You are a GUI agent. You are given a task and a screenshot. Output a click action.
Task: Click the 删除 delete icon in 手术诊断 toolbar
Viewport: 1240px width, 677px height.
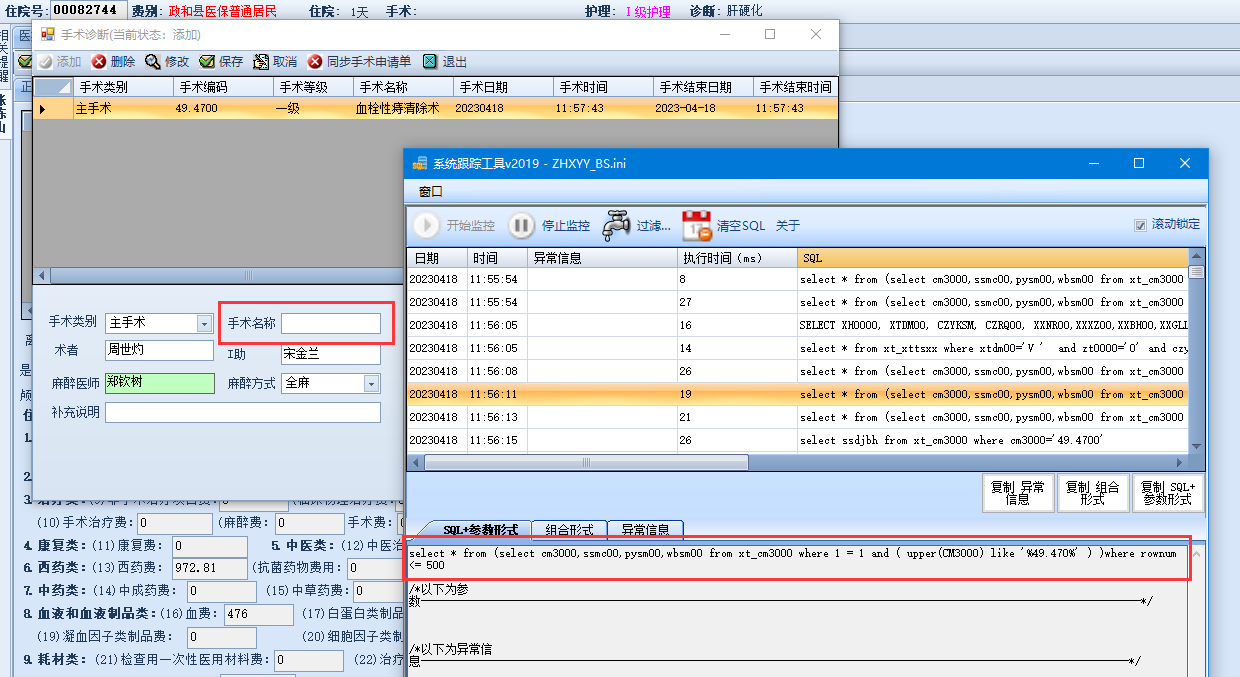click(x=99, y=62)
